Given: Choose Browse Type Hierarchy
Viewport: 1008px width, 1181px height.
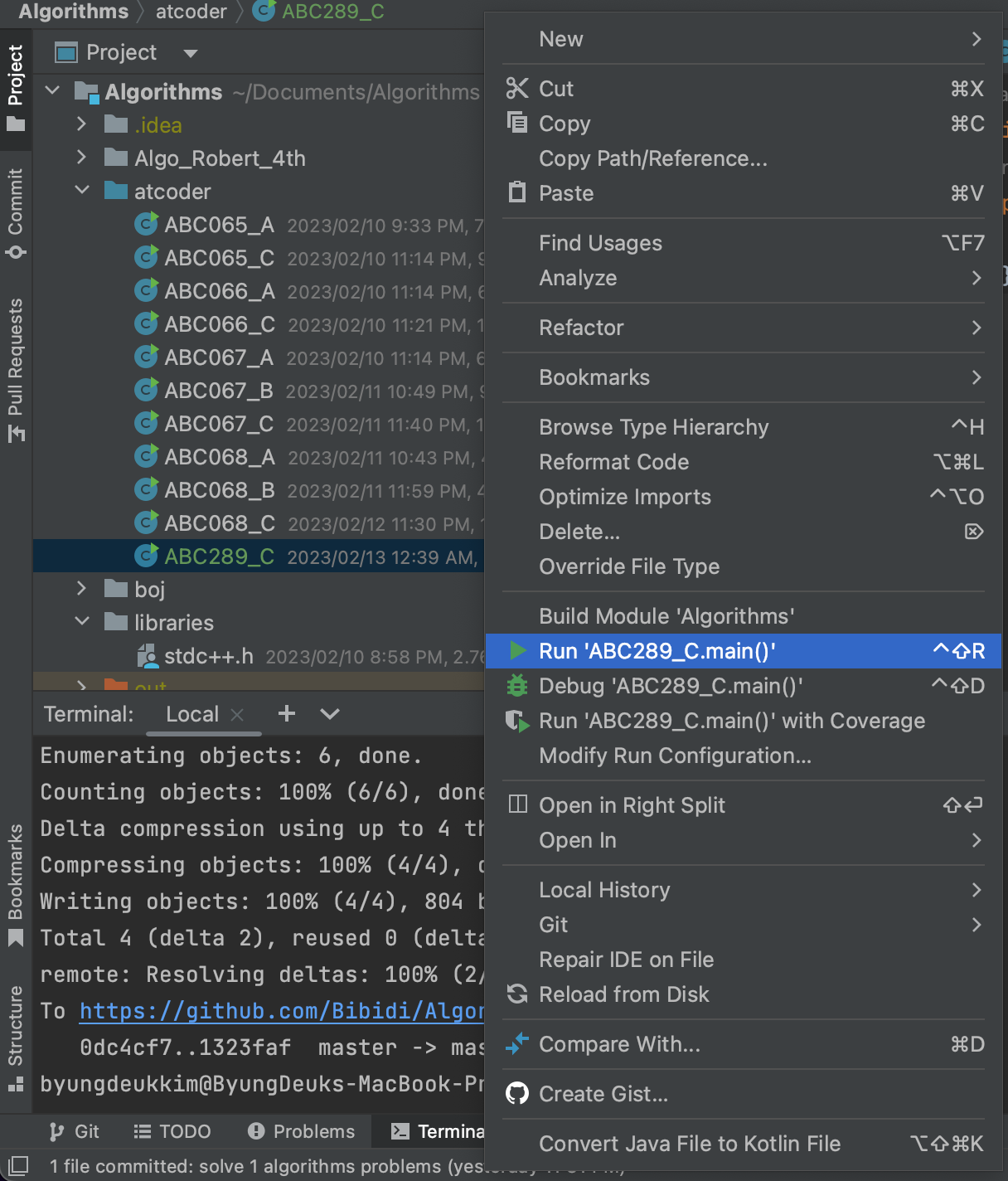Looking at the screenshot, I should (743, 427).
